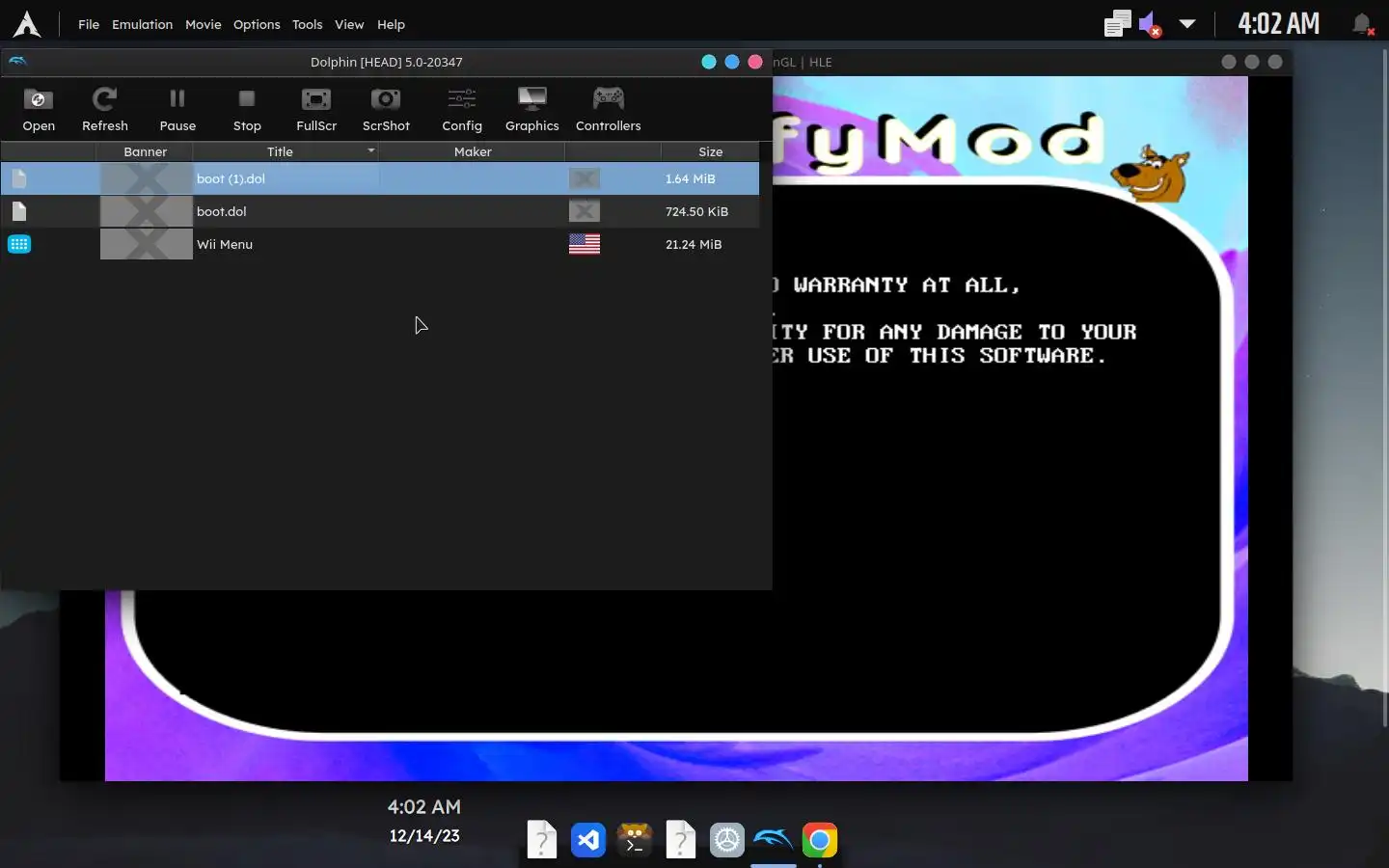Refresh the game list
Viewport: 1389px width, 868px height.
tap(104, 109)
